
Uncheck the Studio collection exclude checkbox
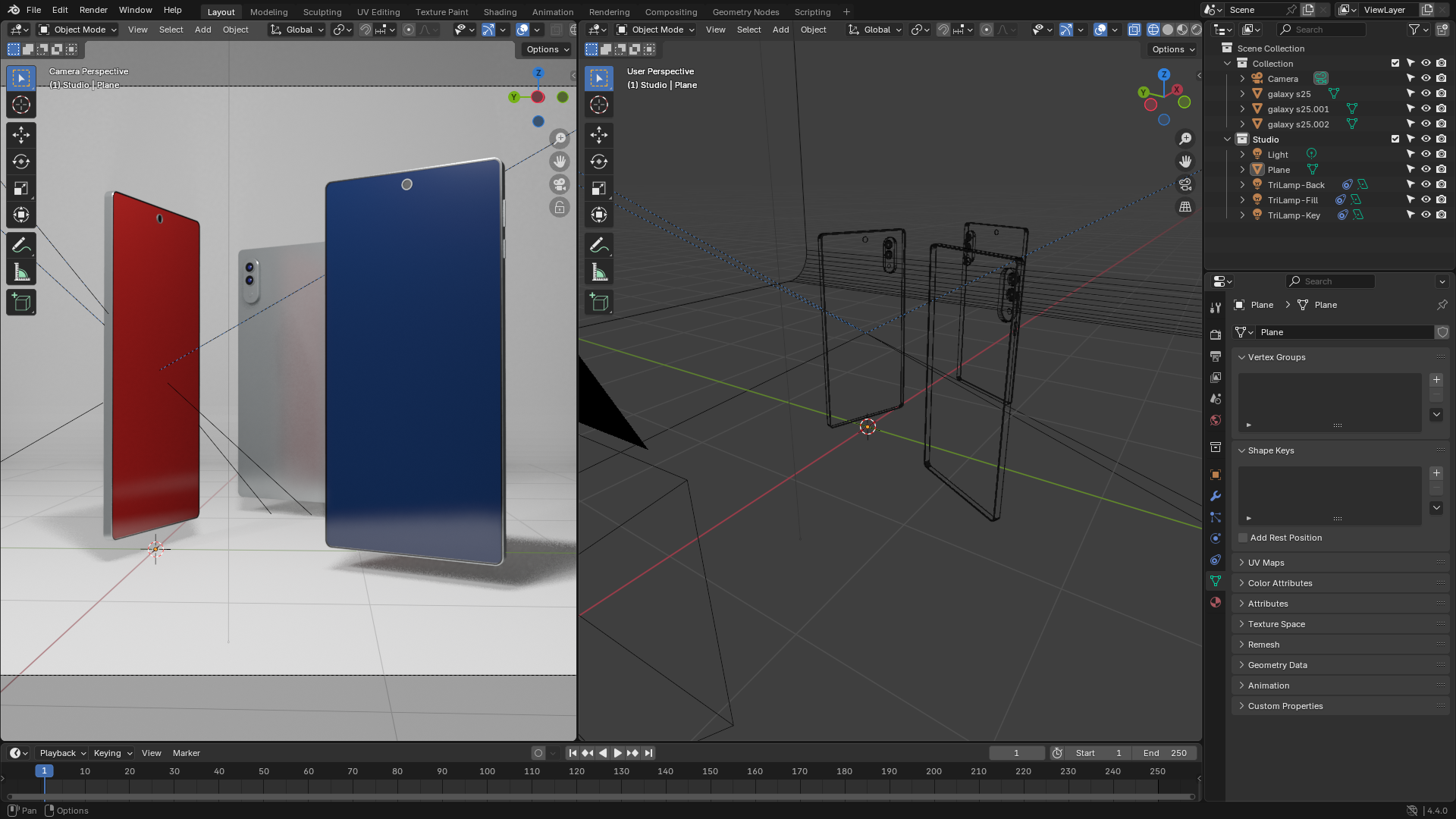[x=1395, y=140]
